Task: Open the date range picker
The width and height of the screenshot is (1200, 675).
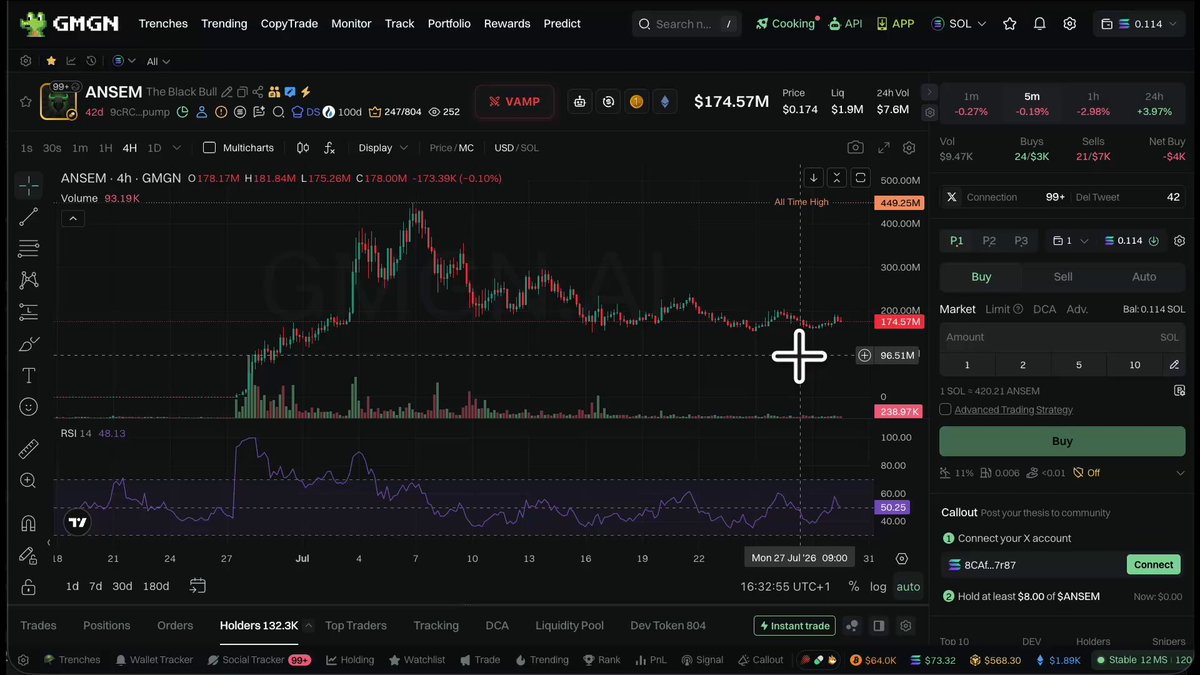Action: coord(198,586)
